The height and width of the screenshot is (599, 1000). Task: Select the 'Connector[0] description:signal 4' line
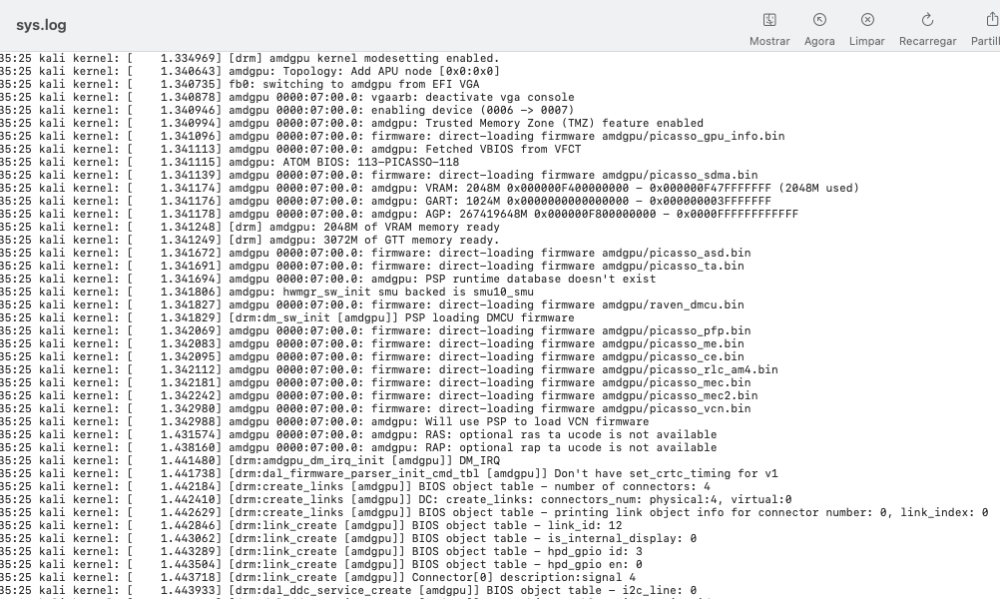pyautogui.click(x=318, y=577)
